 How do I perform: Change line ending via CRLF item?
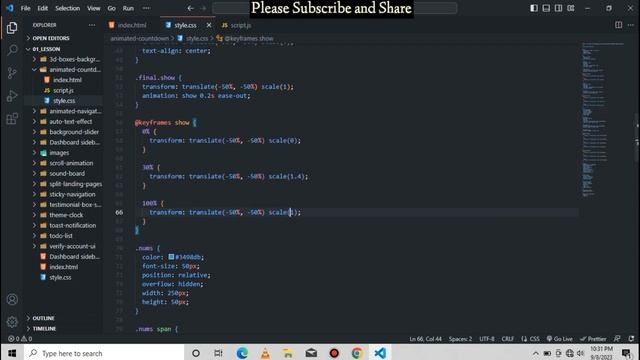(508, 339)
